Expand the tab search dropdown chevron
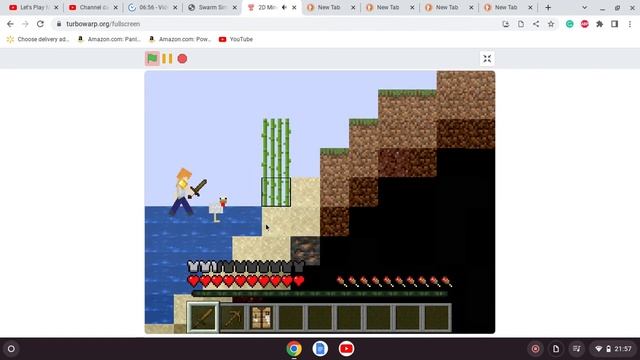640x360 pixels. pos(584,7)
